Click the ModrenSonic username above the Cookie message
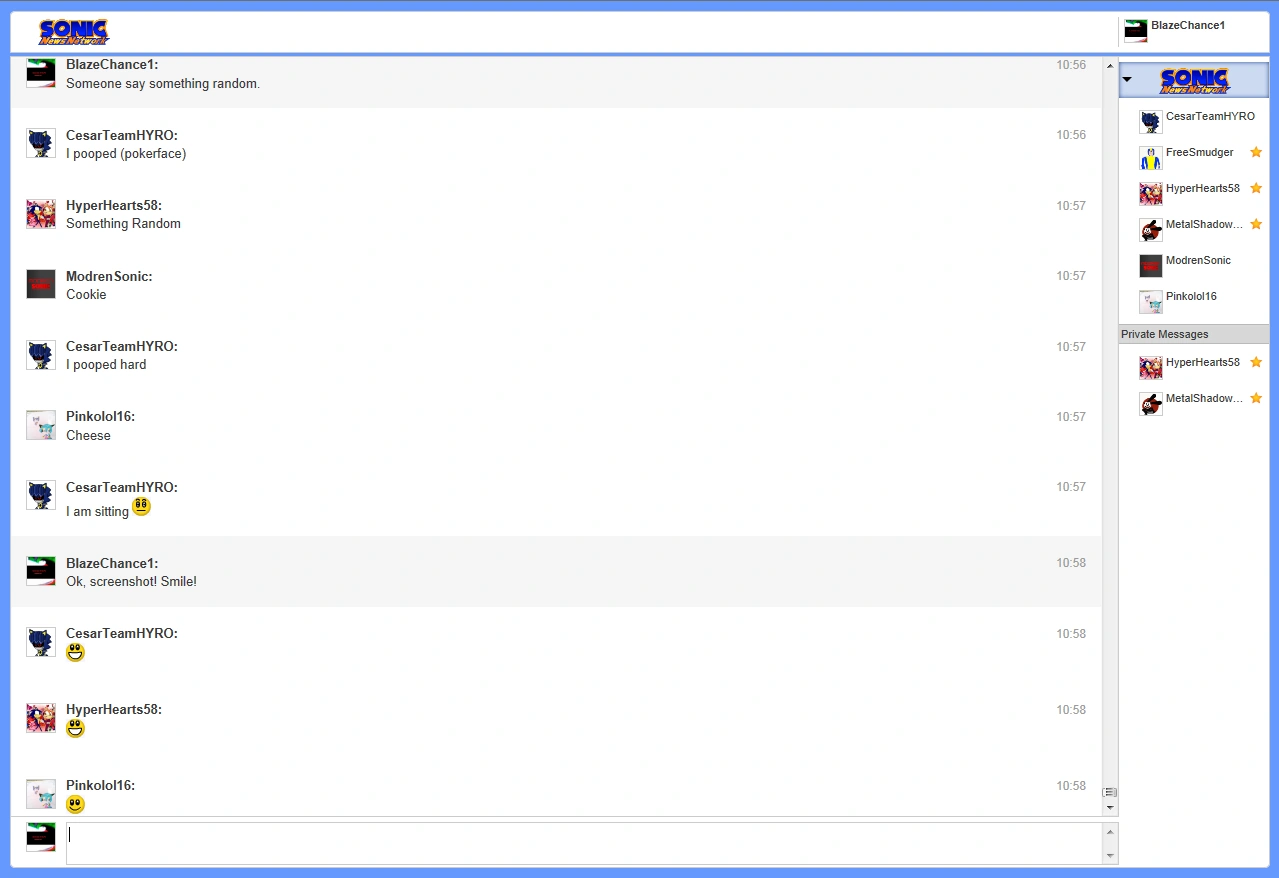The image size is (1279, 878). [x=108, y=276]
